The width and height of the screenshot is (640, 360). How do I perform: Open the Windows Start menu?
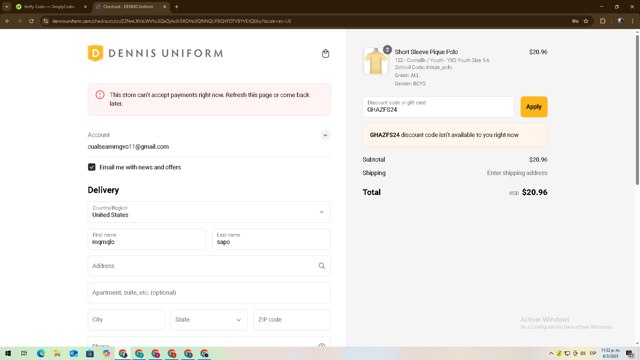(x=8, y=353)
